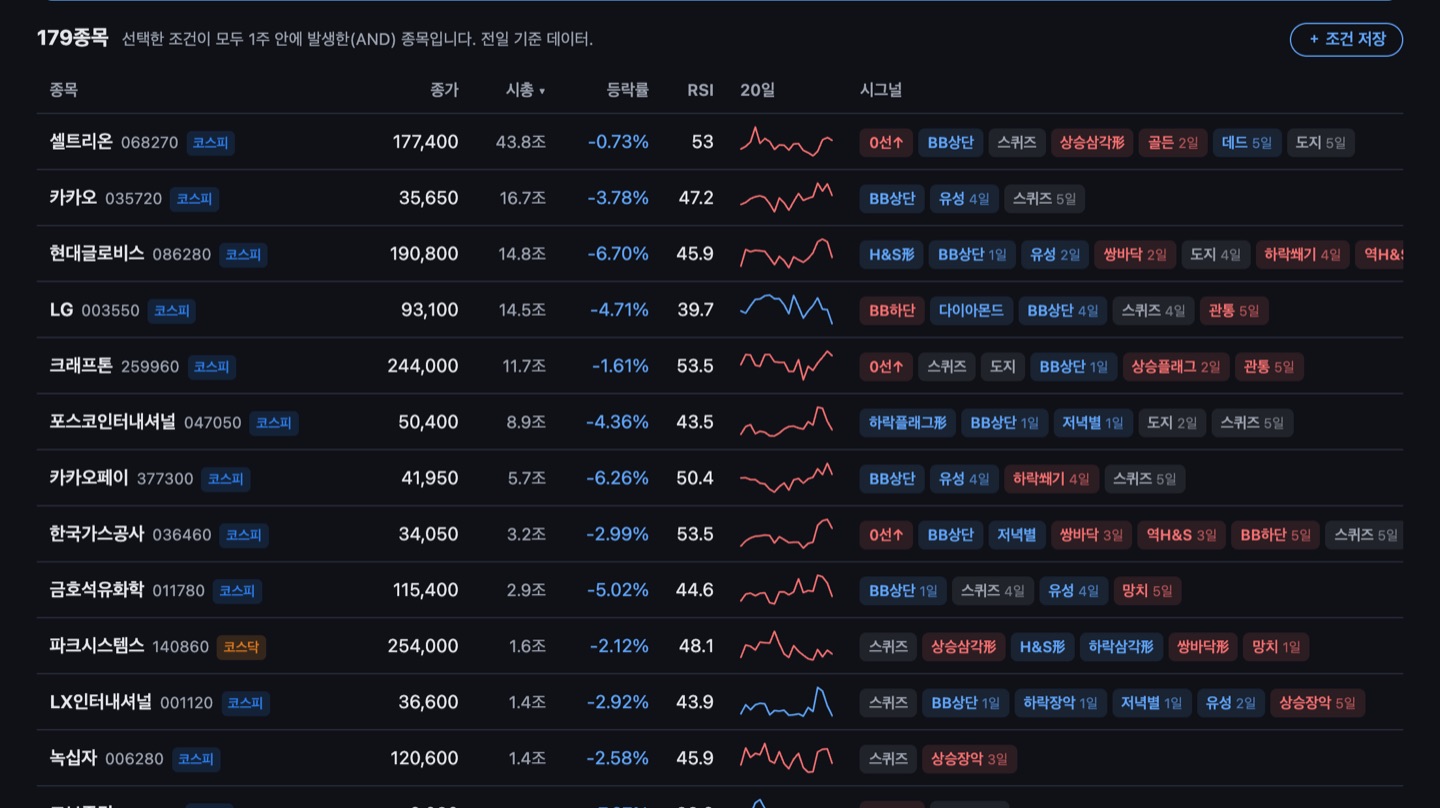Select 파크시스템스 코스닥 market badge
This screenshot has height=808, width=1440.
click(241, 647)
